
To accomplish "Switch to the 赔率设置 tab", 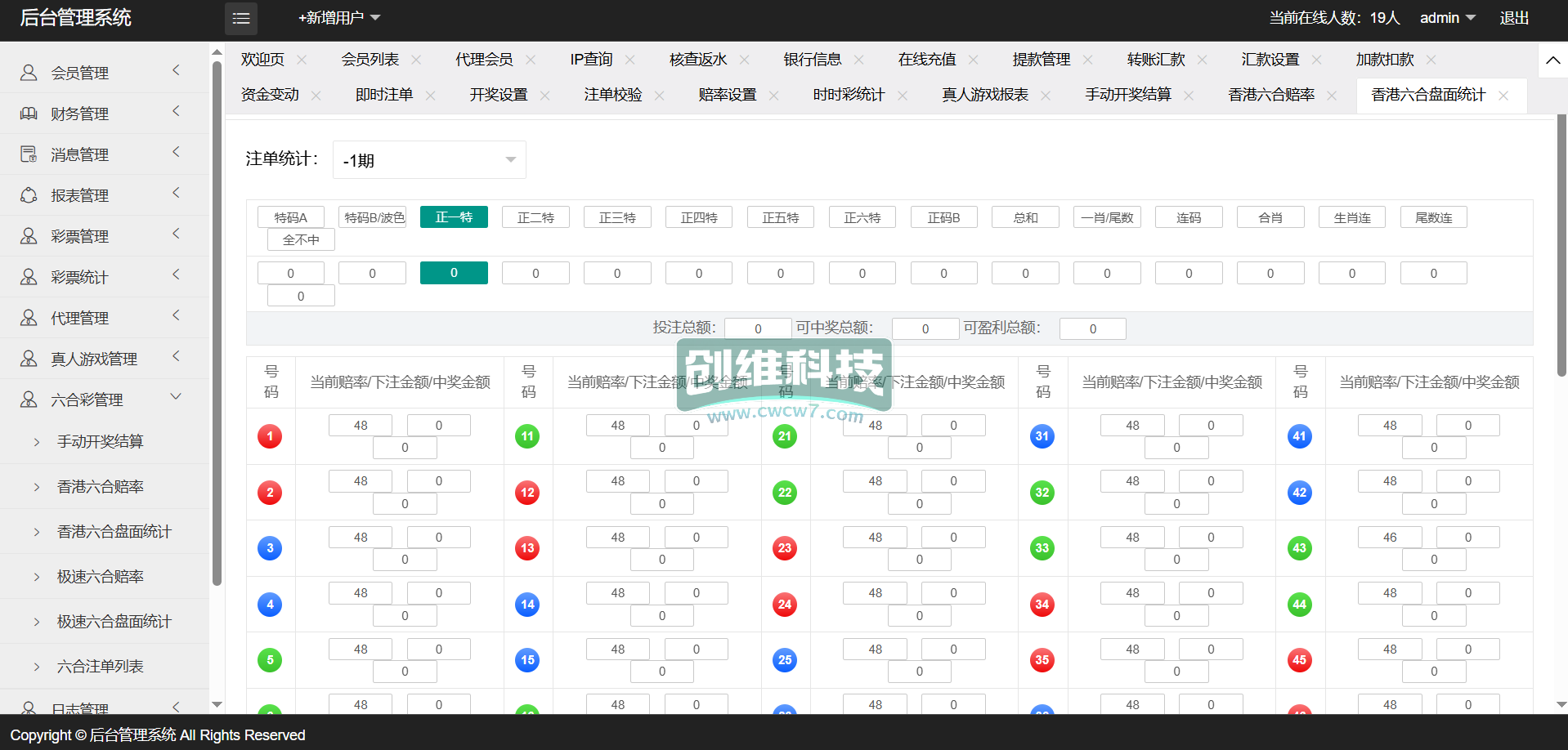I will coord(728,95).
